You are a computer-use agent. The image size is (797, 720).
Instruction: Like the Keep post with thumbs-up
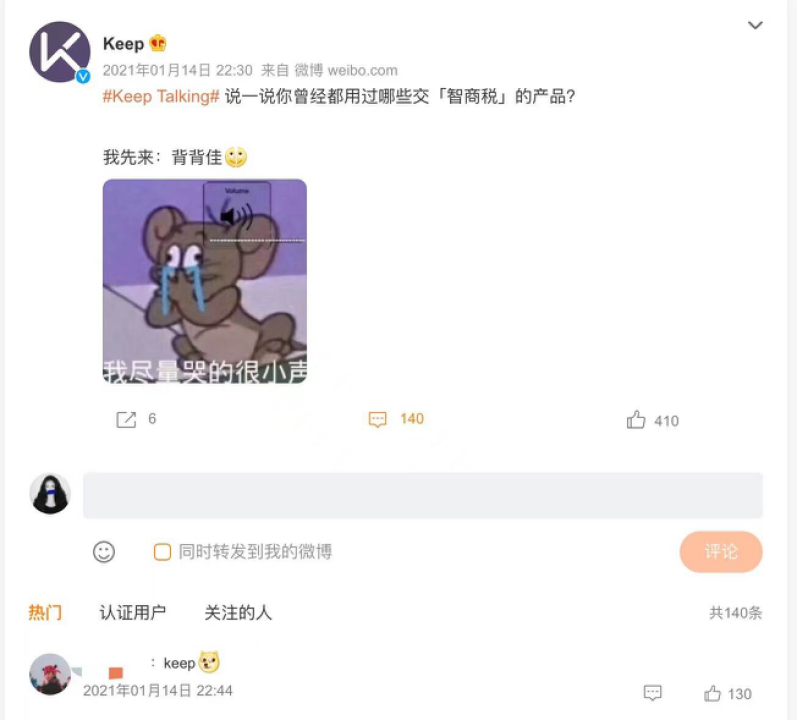point(636,420)
